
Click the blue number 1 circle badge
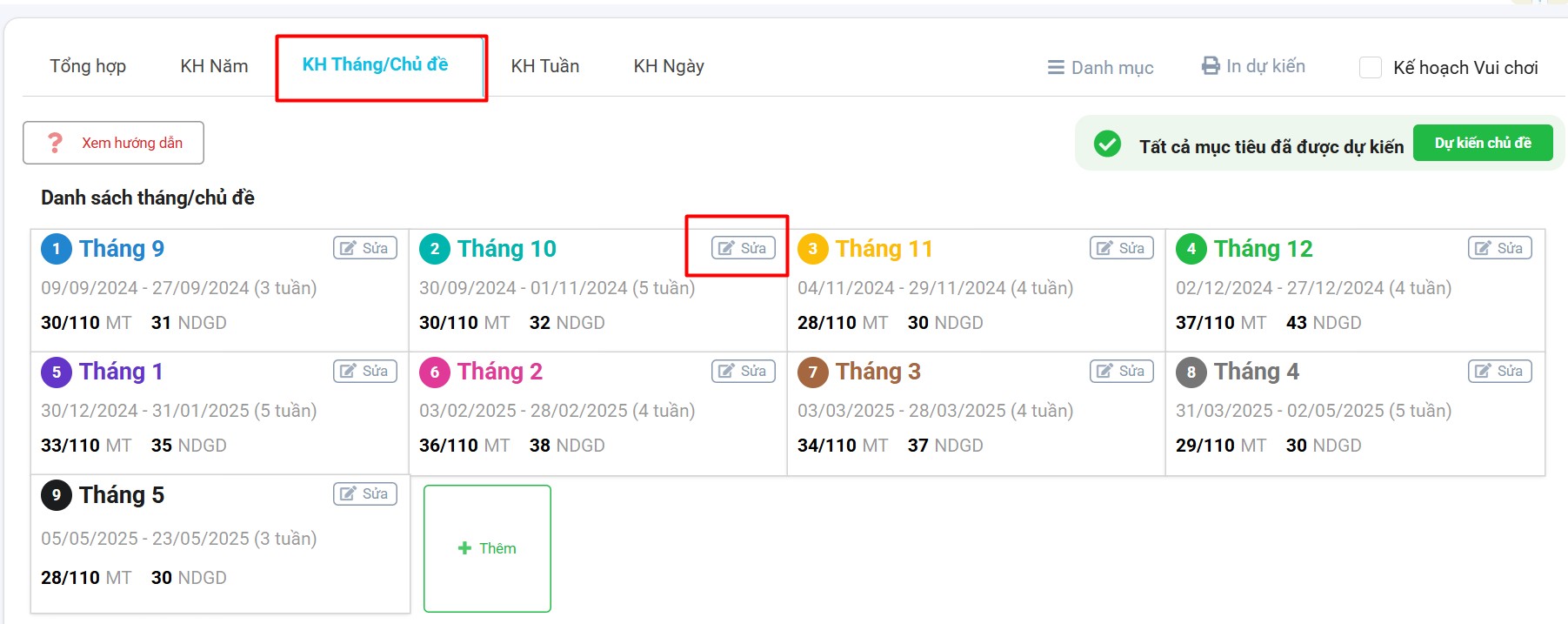point(57,249)
